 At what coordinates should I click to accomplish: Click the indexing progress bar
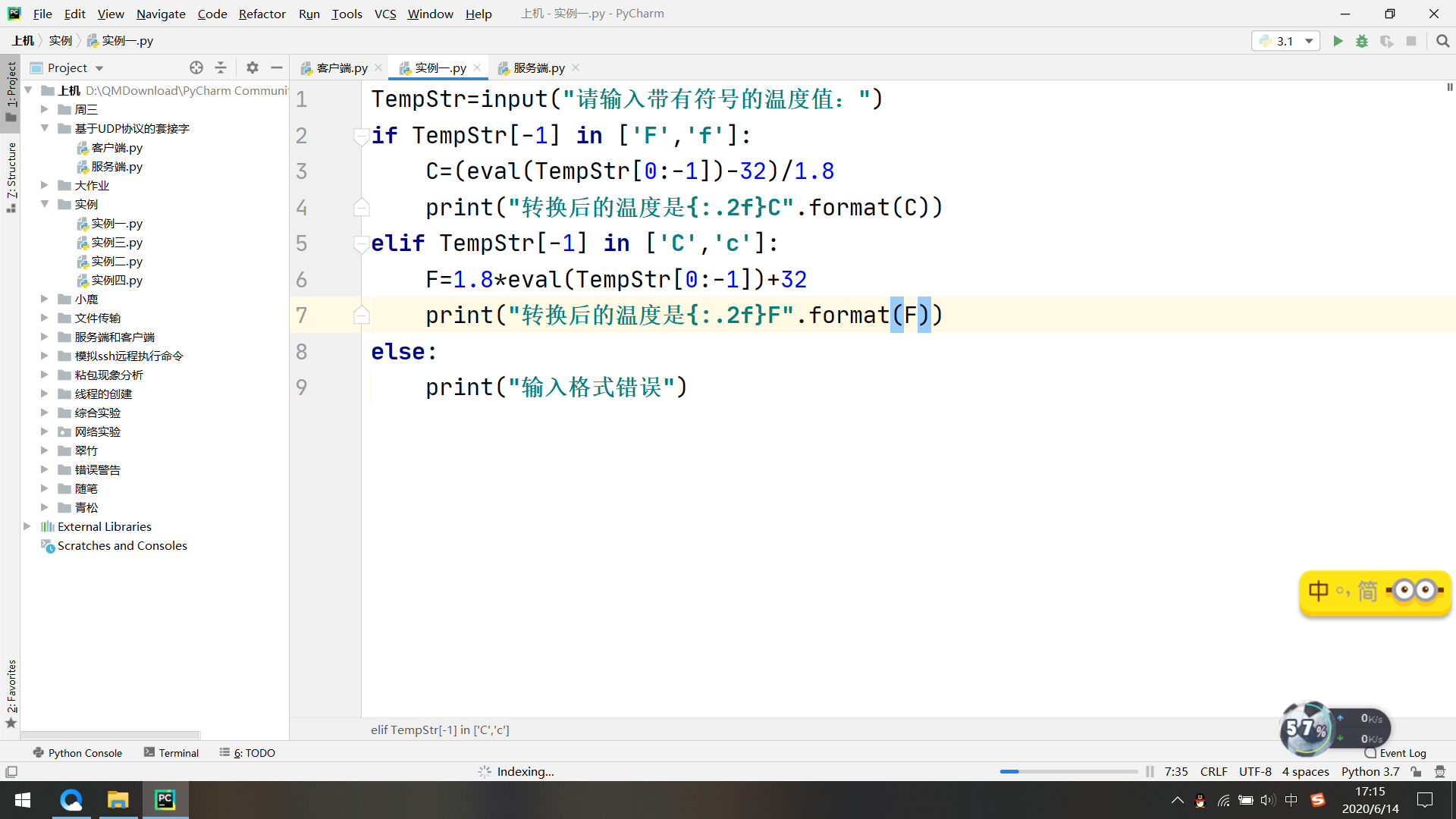click(x=1068, y=771)
